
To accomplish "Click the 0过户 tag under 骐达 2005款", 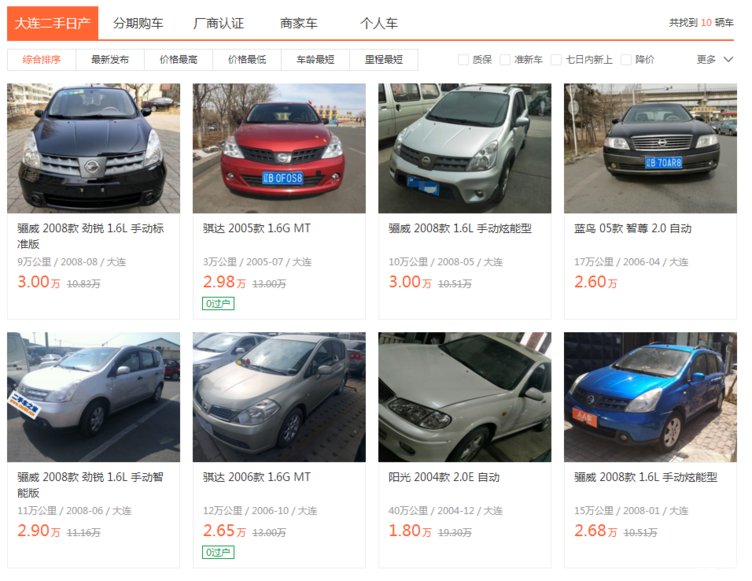I will click(x=218, y=304).
